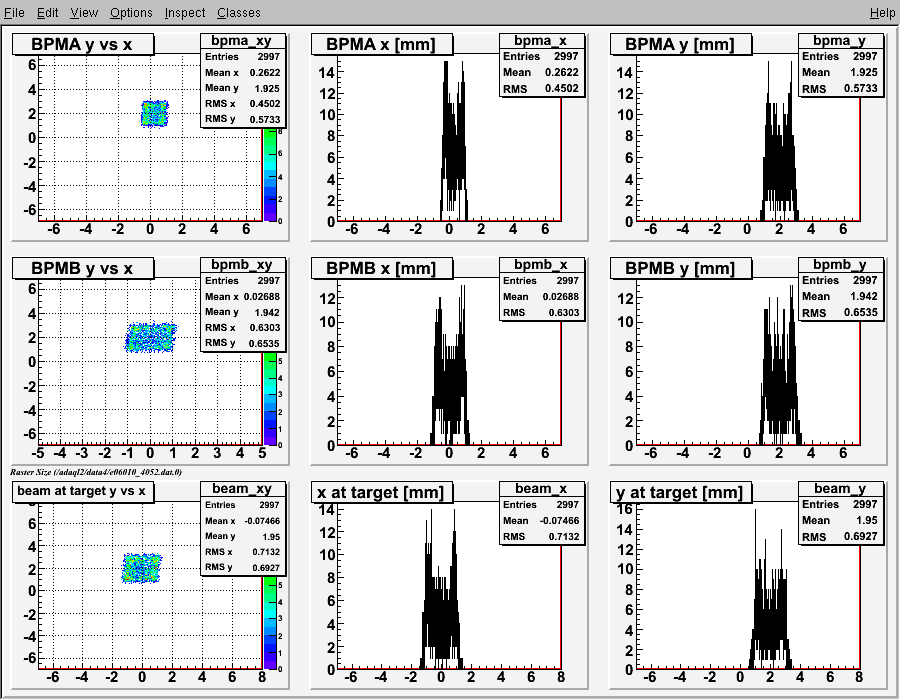
Task: Open the Help menu
Action: [x=882, y=13]
